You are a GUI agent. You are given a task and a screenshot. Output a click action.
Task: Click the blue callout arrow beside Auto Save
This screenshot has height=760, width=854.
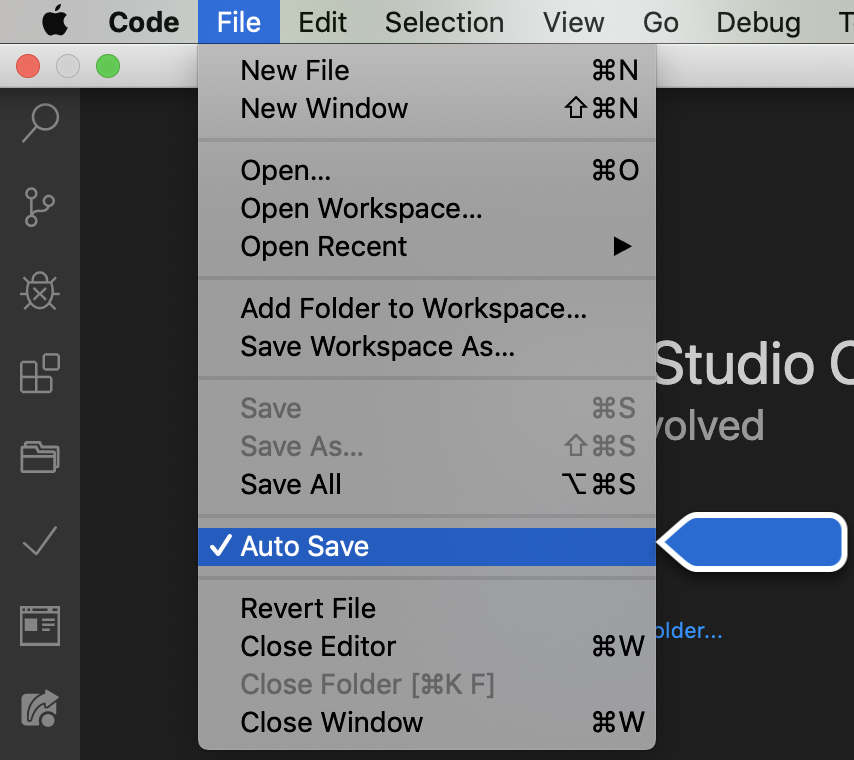pyautogui.click(x=760, y=543)
